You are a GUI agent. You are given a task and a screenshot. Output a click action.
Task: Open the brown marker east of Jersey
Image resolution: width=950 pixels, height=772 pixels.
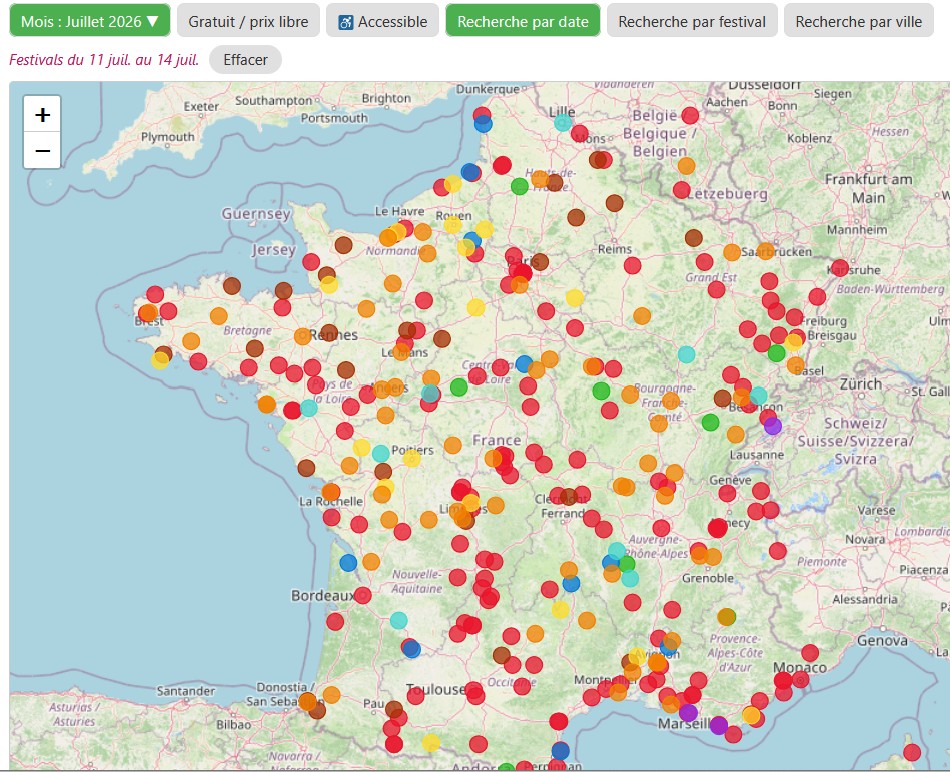[x=344, y=245]
